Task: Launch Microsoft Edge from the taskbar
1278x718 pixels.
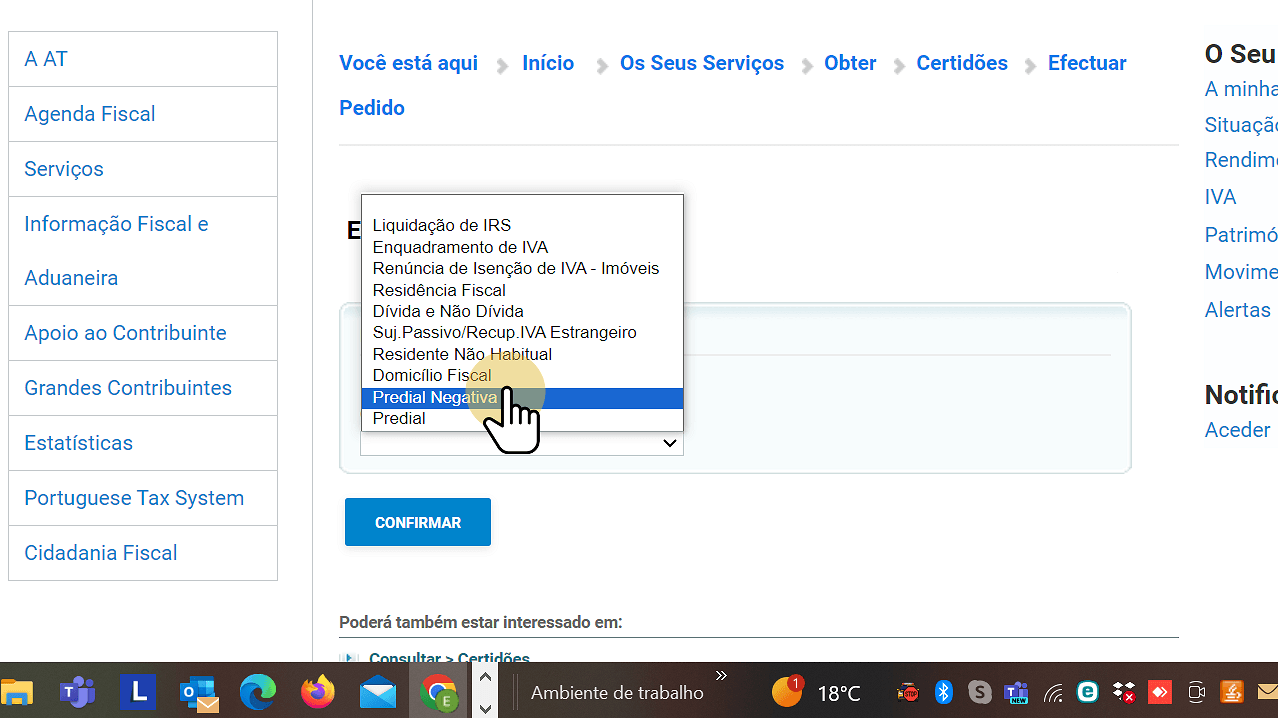Action: [258, 692]
